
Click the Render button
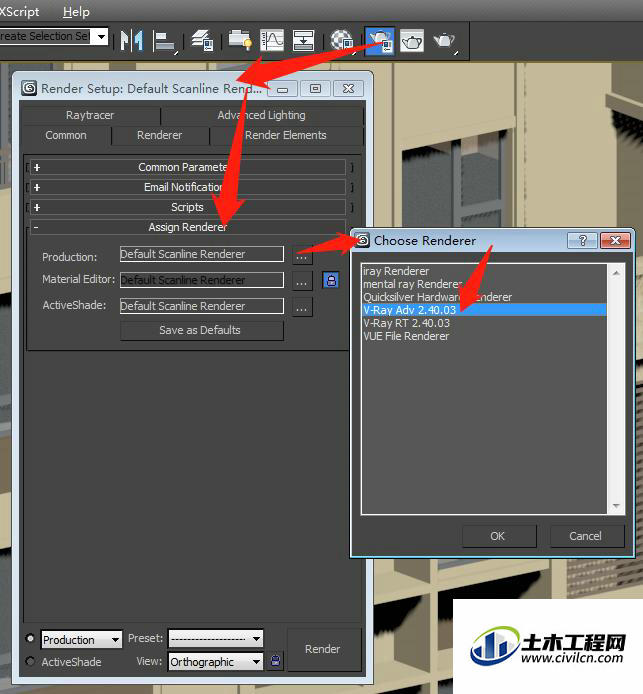point(323,649)
